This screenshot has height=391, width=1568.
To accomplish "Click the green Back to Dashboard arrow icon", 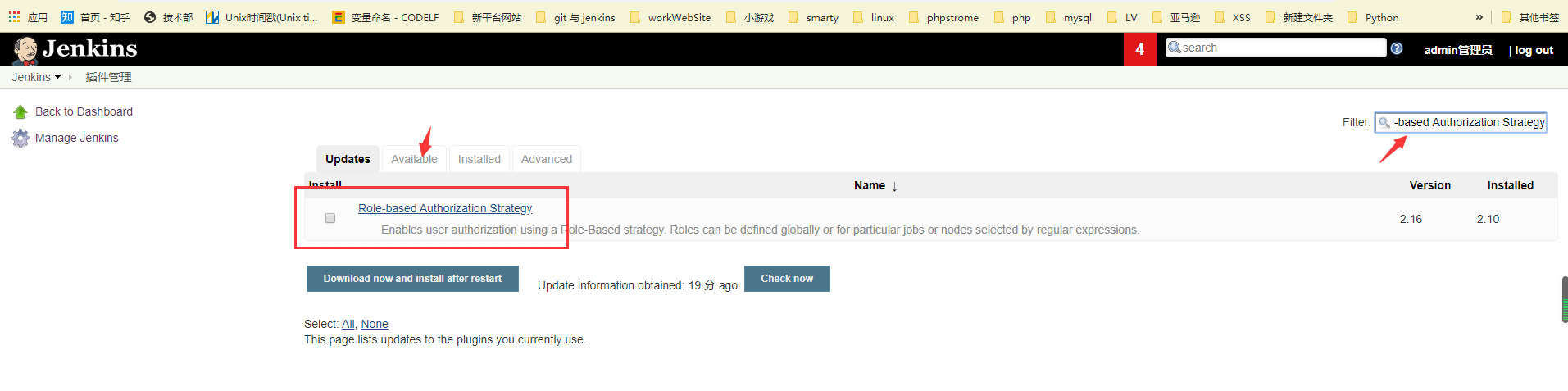I will click(20, 111).
